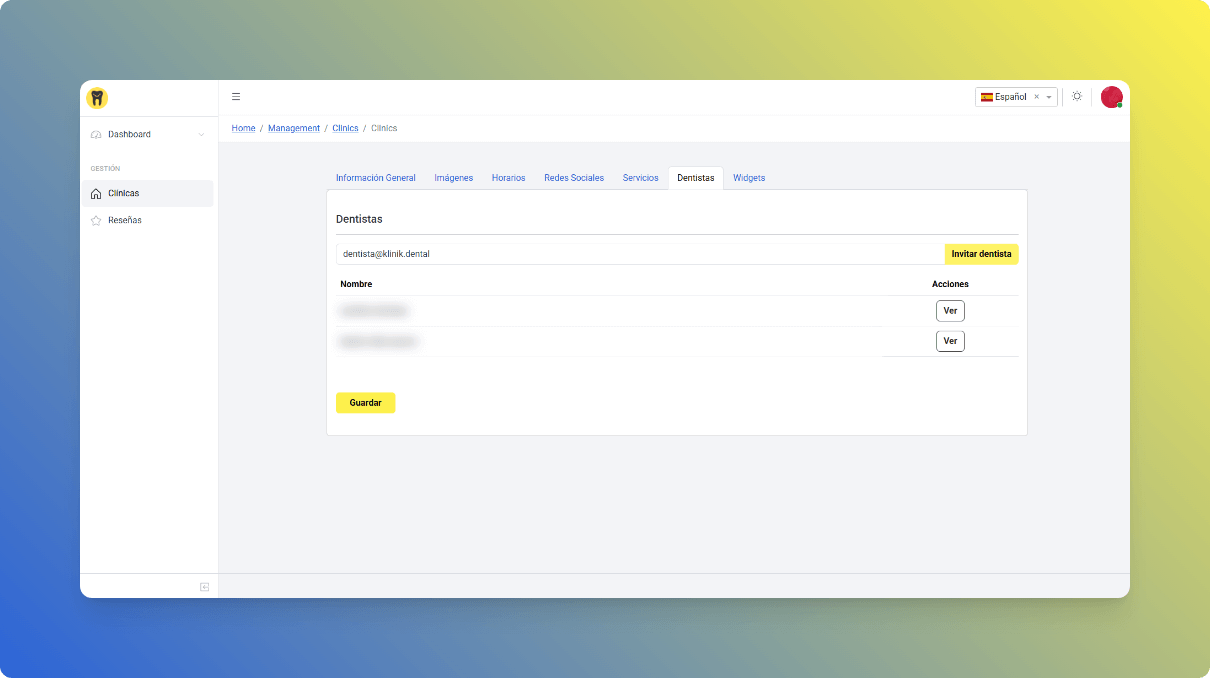The image size is (1210, 678).
Task: Open the language dropdown arrow
Action: 1049,97
